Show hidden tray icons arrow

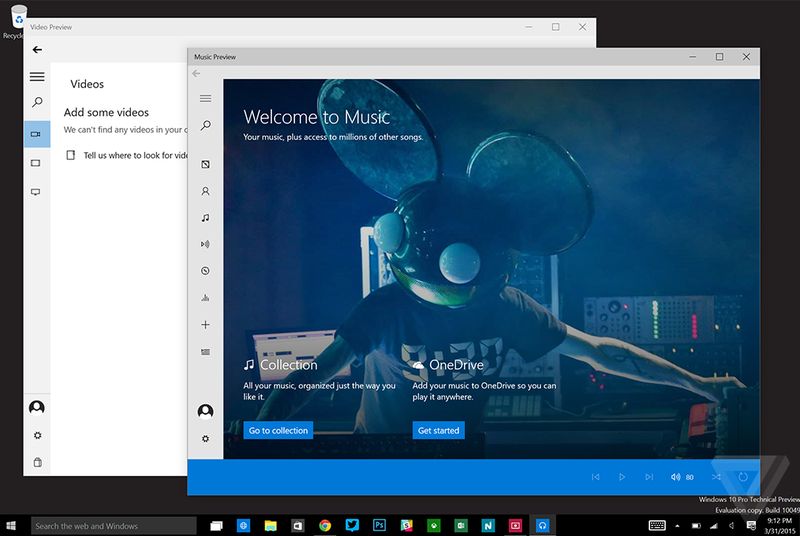[x=677, y=525]
